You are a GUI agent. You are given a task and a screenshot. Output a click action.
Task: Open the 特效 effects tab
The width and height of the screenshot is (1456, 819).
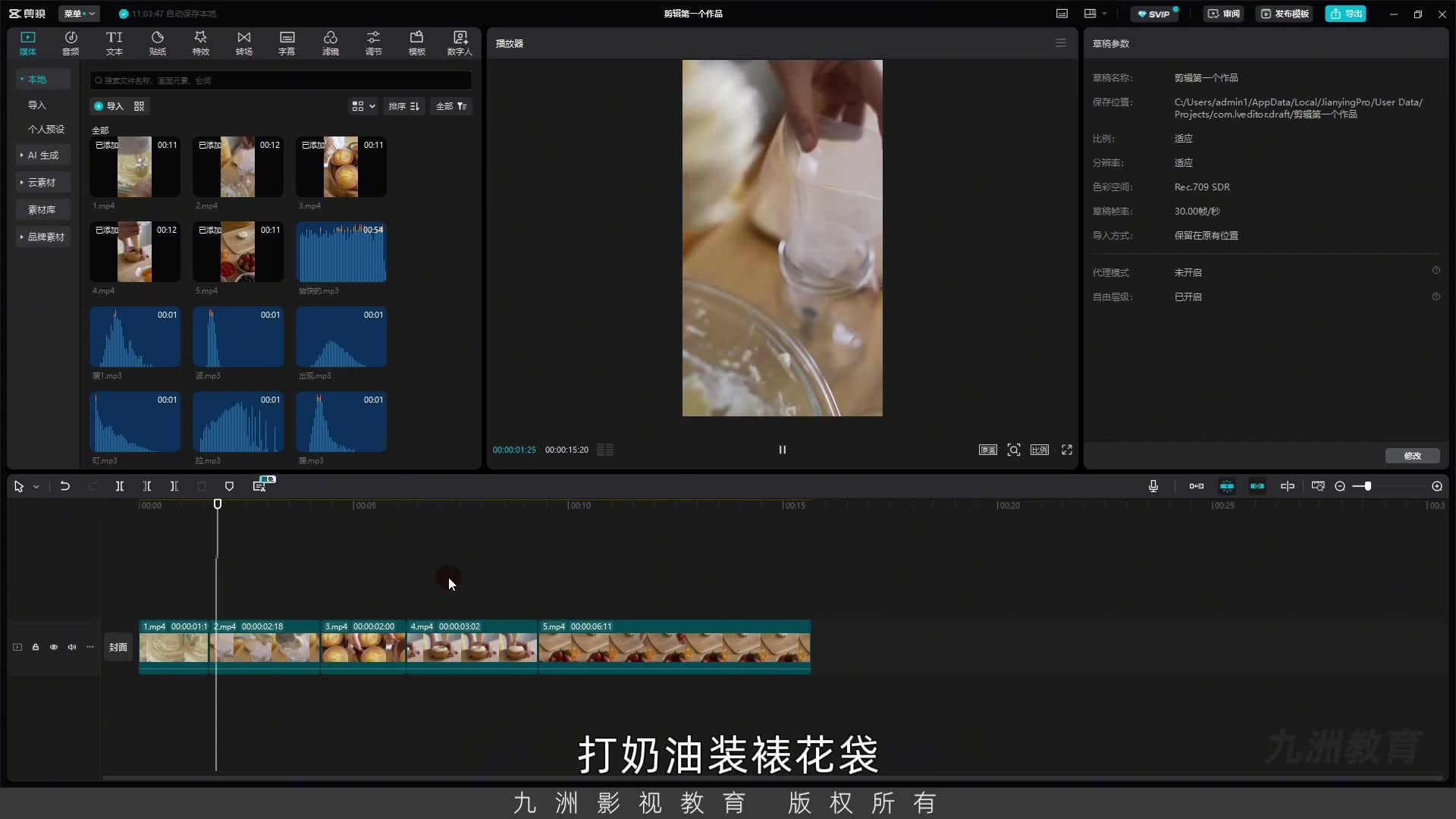pyautogui.click(x=200, y=43)
